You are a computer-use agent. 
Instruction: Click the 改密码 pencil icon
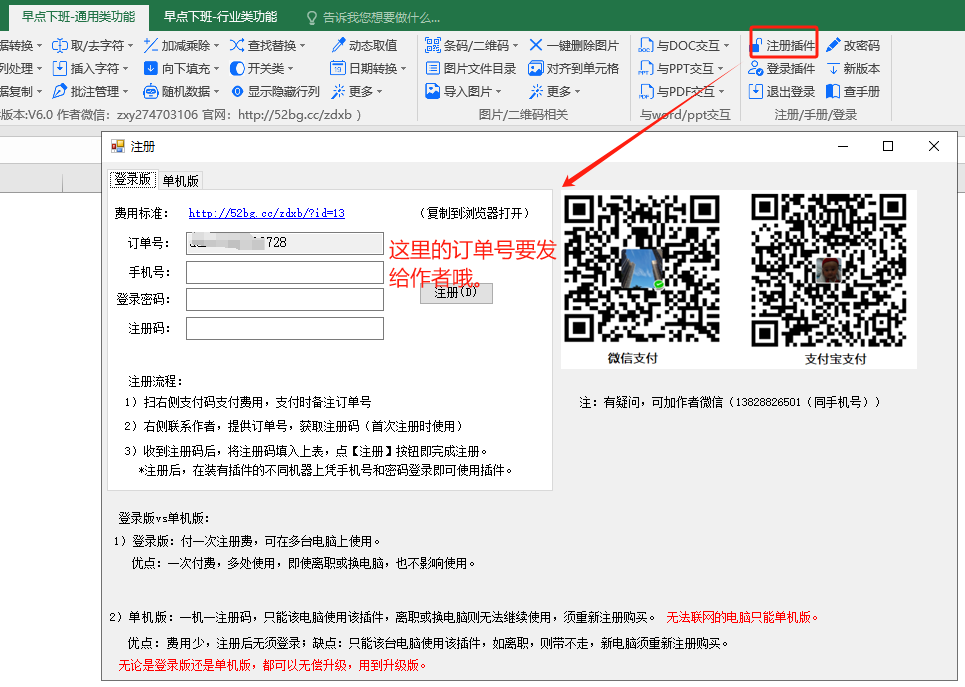[x=833, y=46]
